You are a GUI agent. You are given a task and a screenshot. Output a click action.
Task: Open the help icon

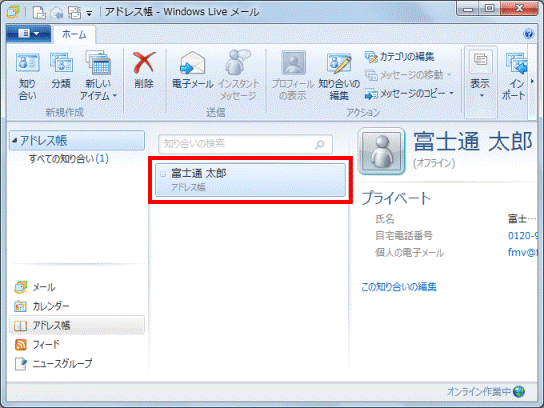528,34
